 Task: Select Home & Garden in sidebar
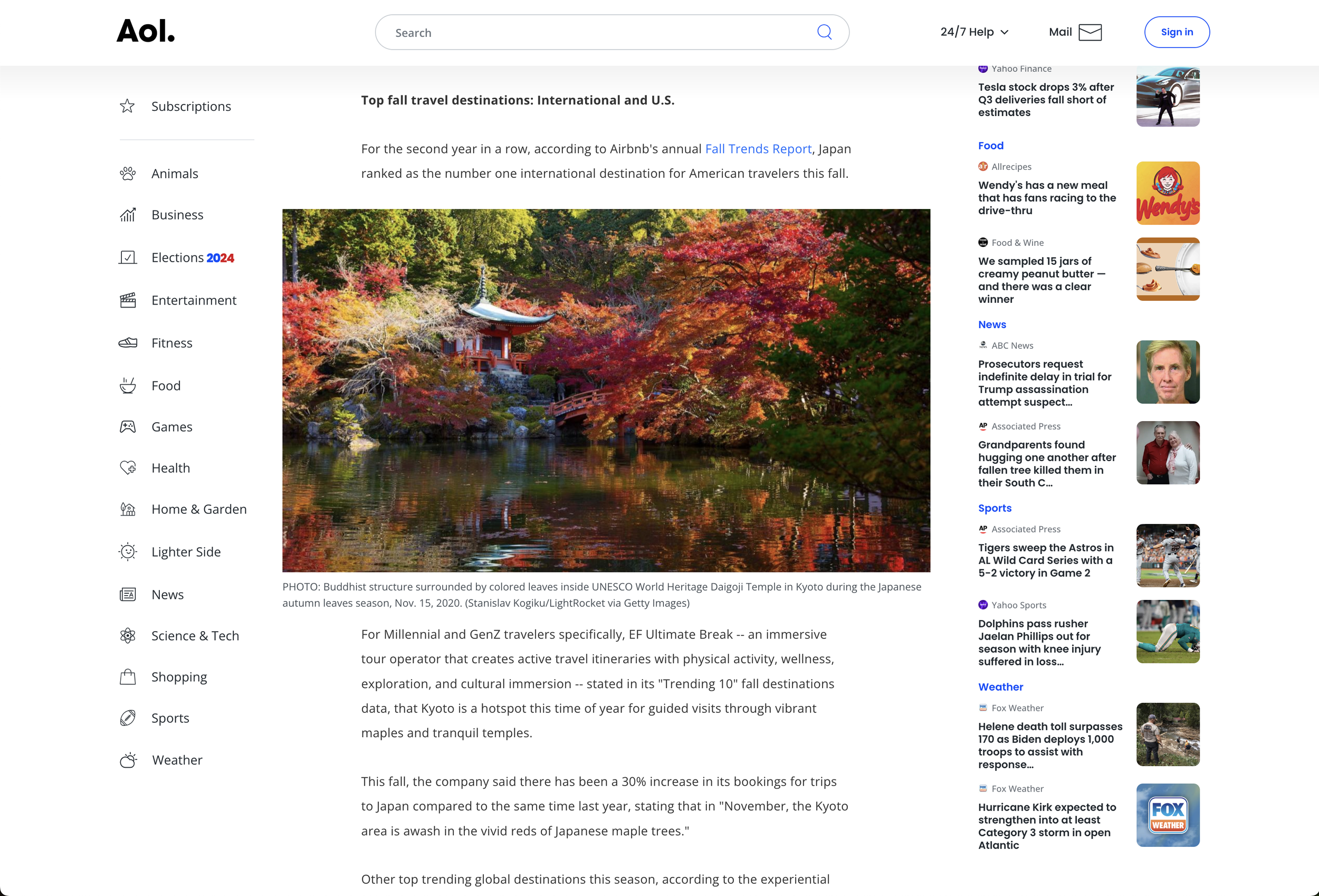(x=199, y=509)
